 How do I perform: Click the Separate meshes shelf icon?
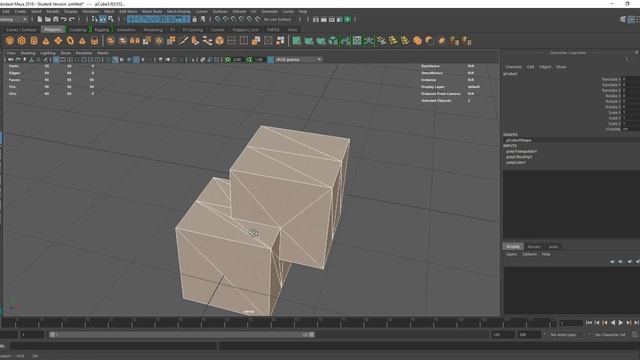[122, 40]
